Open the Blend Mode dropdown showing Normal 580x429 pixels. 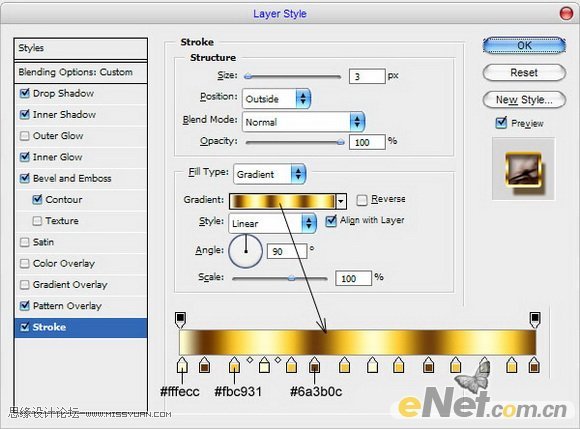coord(303,122)
